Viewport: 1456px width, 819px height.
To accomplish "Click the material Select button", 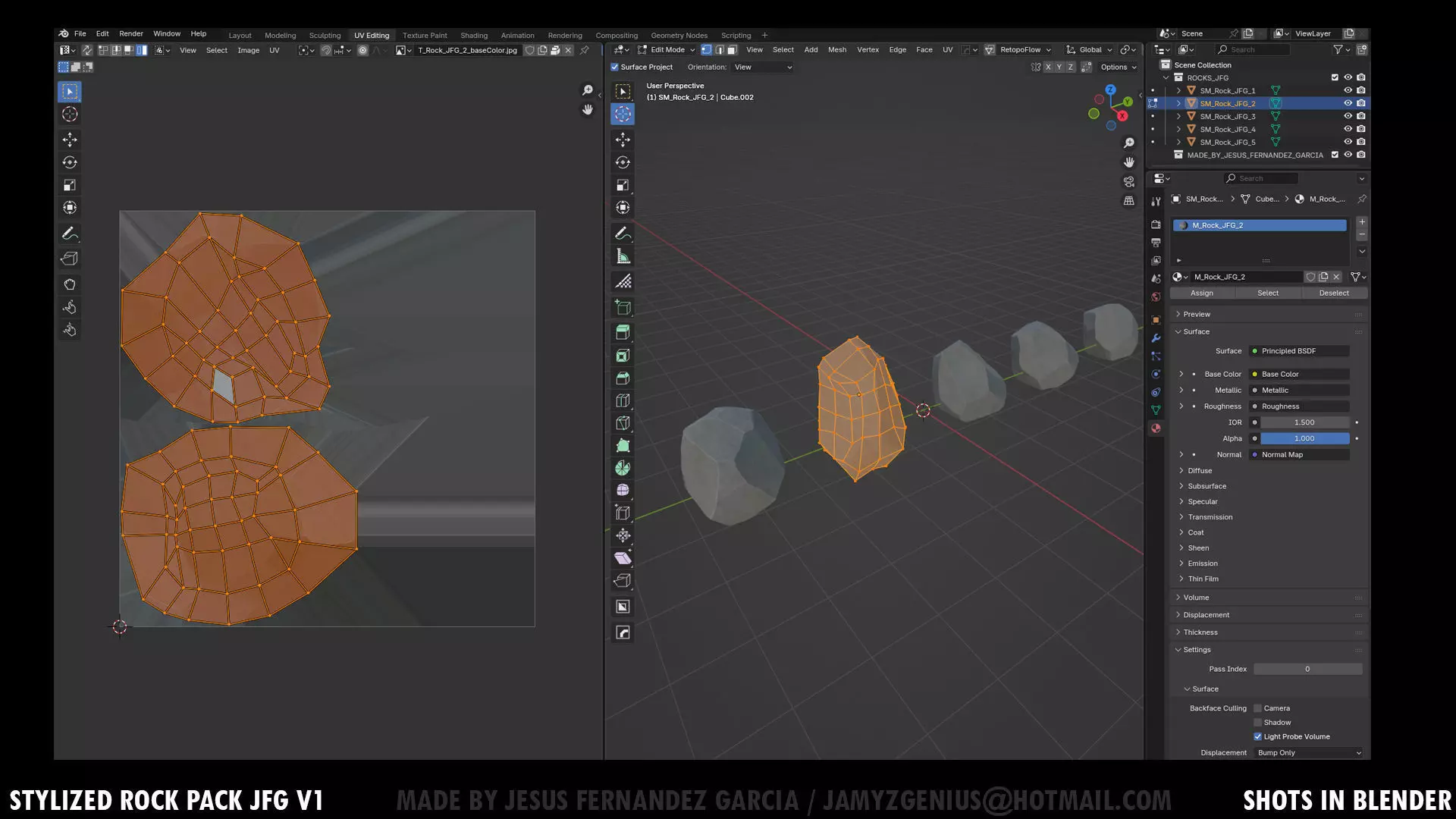I will (1268, 293).
